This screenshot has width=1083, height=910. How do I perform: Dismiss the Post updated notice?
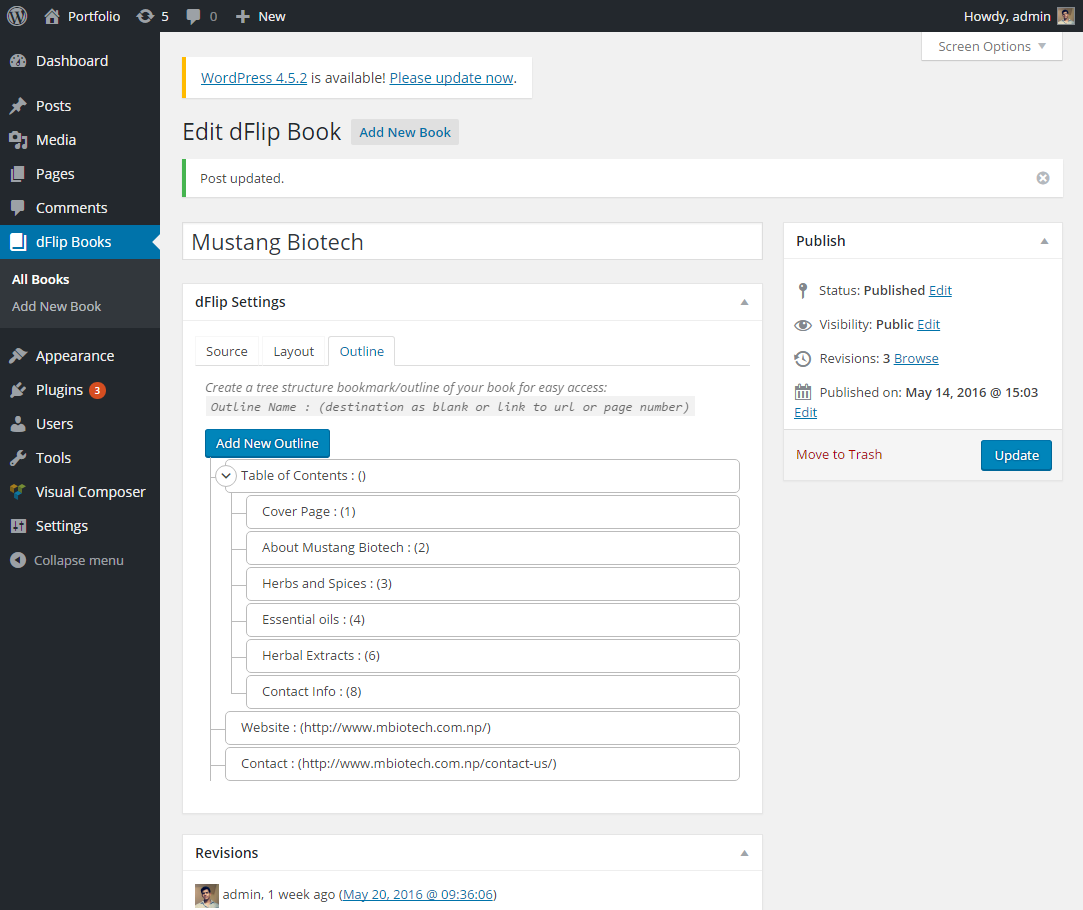click(x=1042, y=178)
